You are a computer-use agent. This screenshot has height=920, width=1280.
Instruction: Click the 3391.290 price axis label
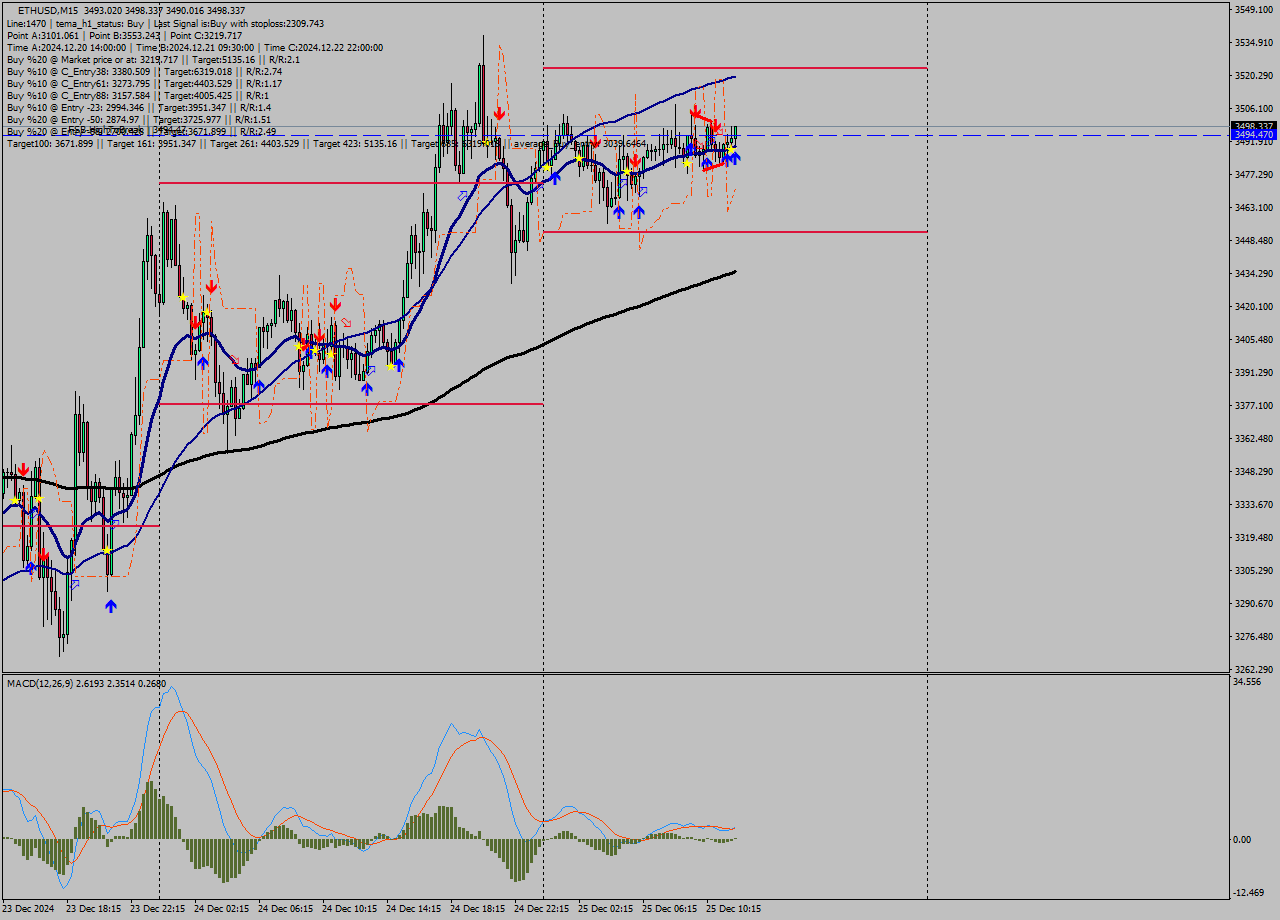(1254, 373)
